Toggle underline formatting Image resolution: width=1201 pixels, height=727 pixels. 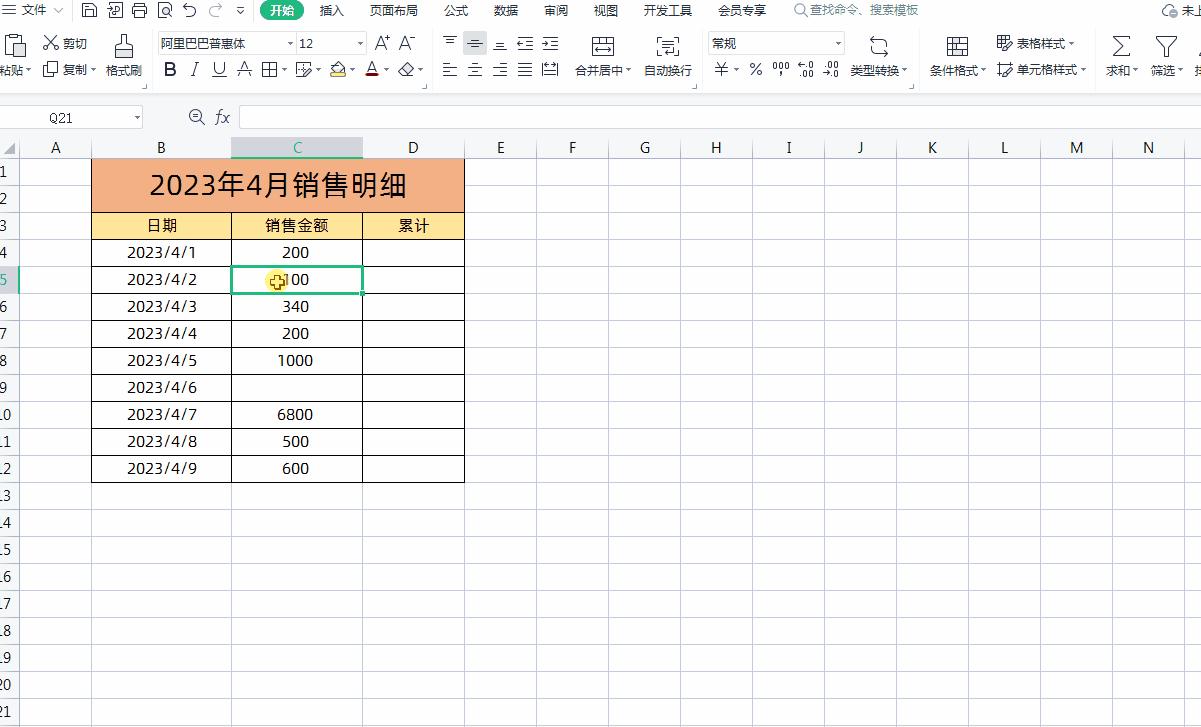tap(218, 70)
